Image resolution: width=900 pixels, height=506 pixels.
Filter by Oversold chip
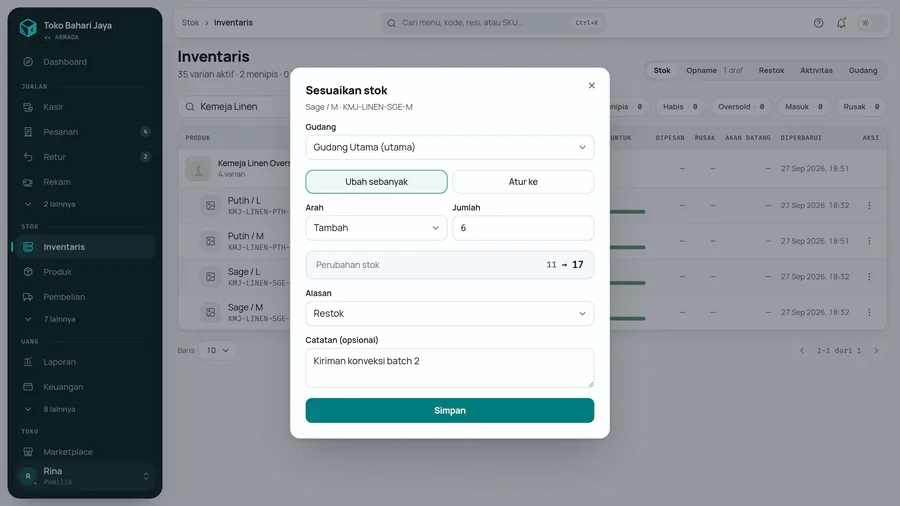741,107
